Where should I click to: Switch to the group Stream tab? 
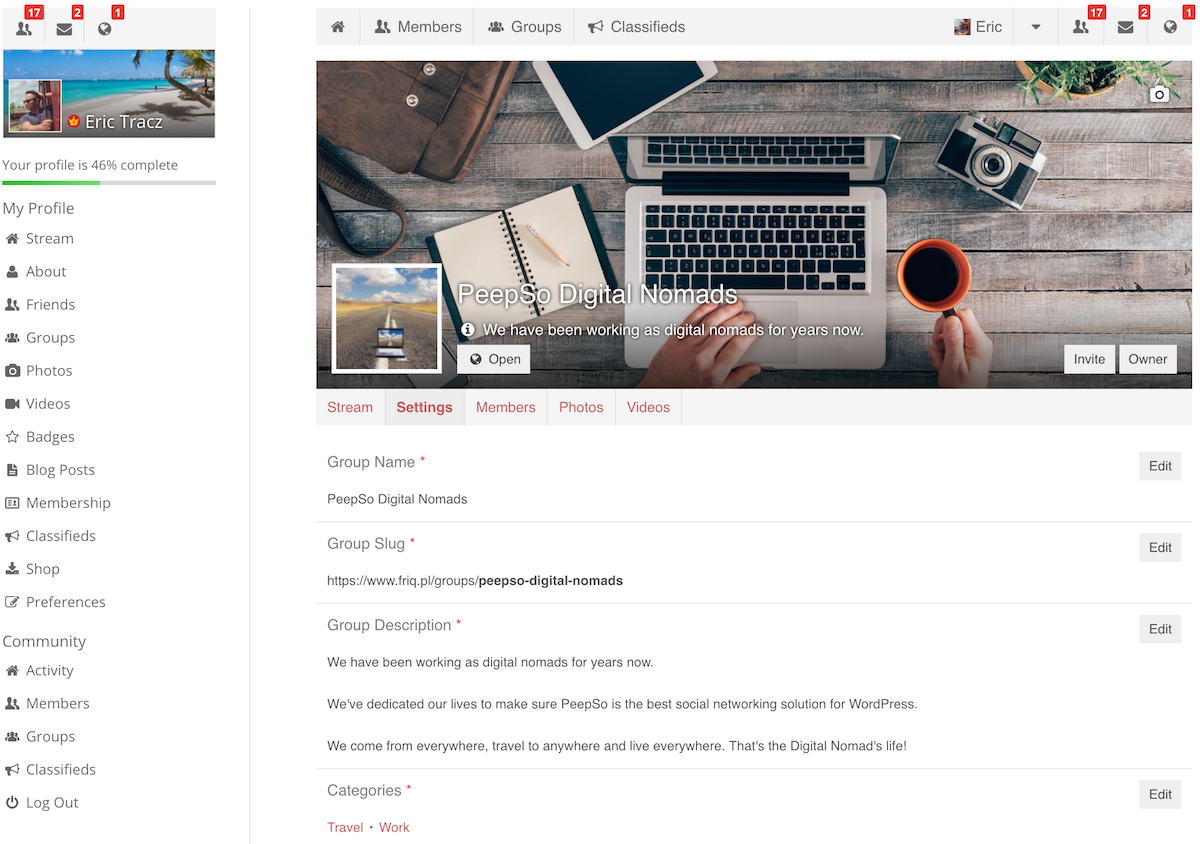pos(350,407)
